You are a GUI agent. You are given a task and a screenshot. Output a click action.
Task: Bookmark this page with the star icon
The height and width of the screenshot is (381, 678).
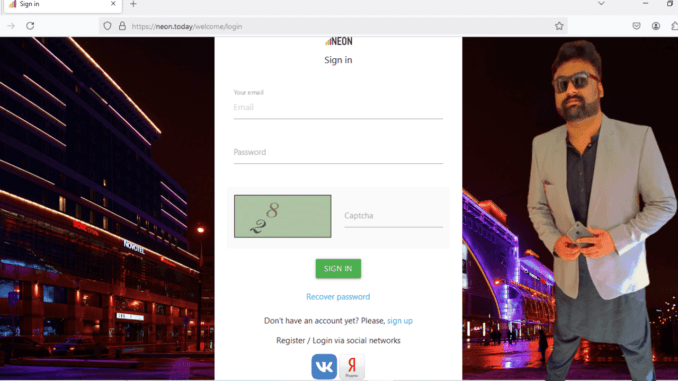559,26
